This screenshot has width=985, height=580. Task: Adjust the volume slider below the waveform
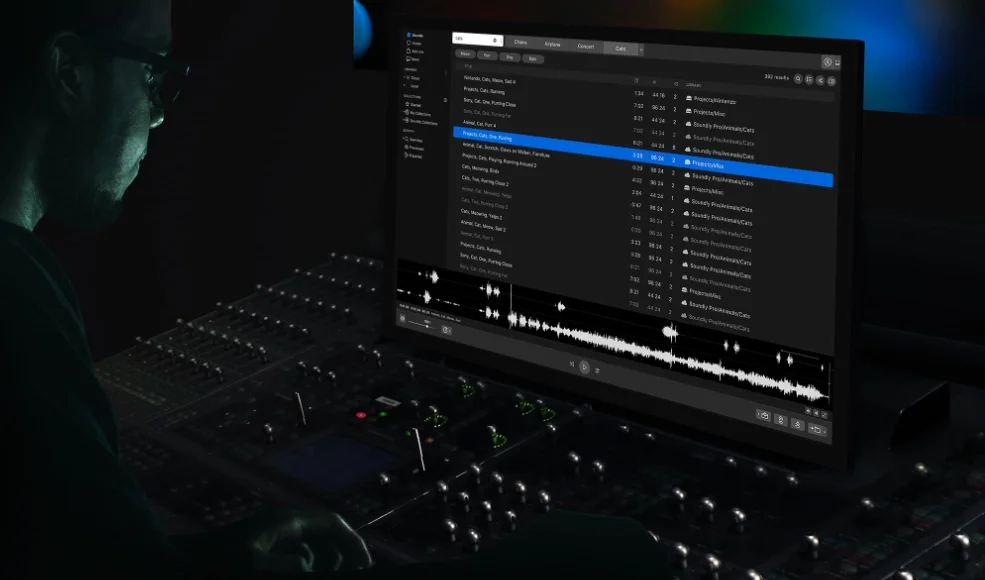point(420,325)
